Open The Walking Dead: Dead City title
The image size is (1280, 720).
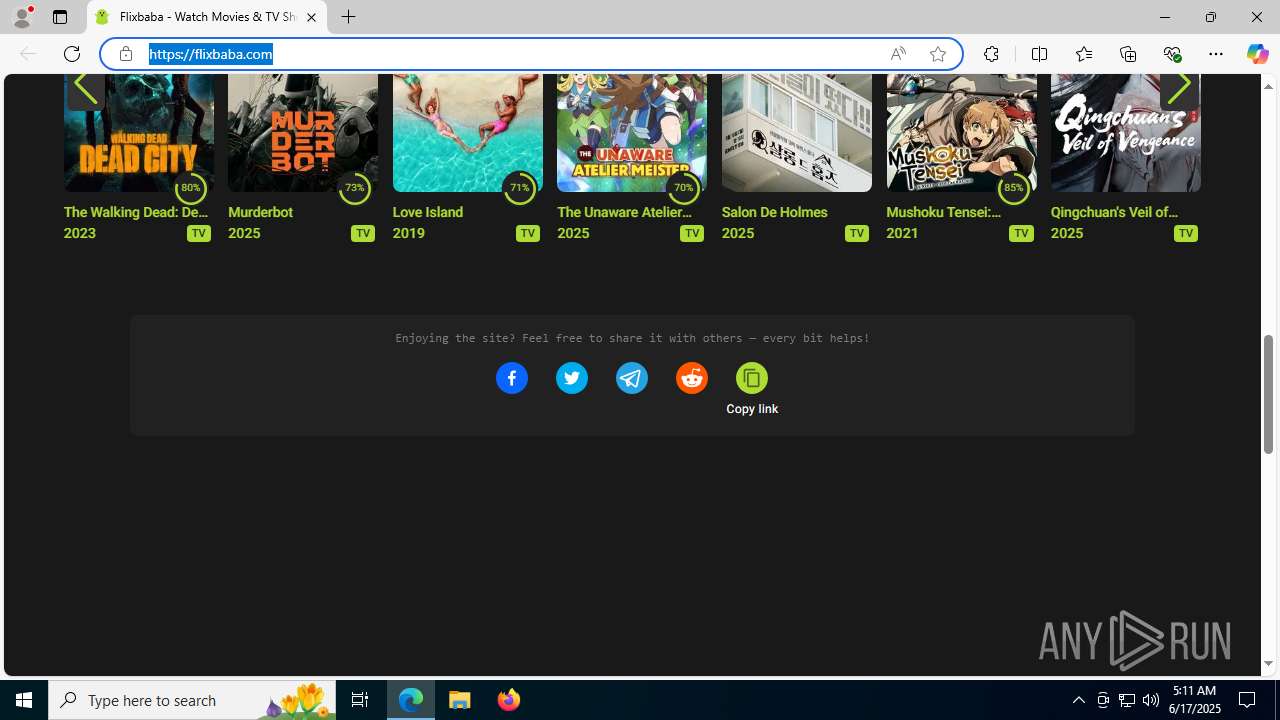[x=136, y=212]
